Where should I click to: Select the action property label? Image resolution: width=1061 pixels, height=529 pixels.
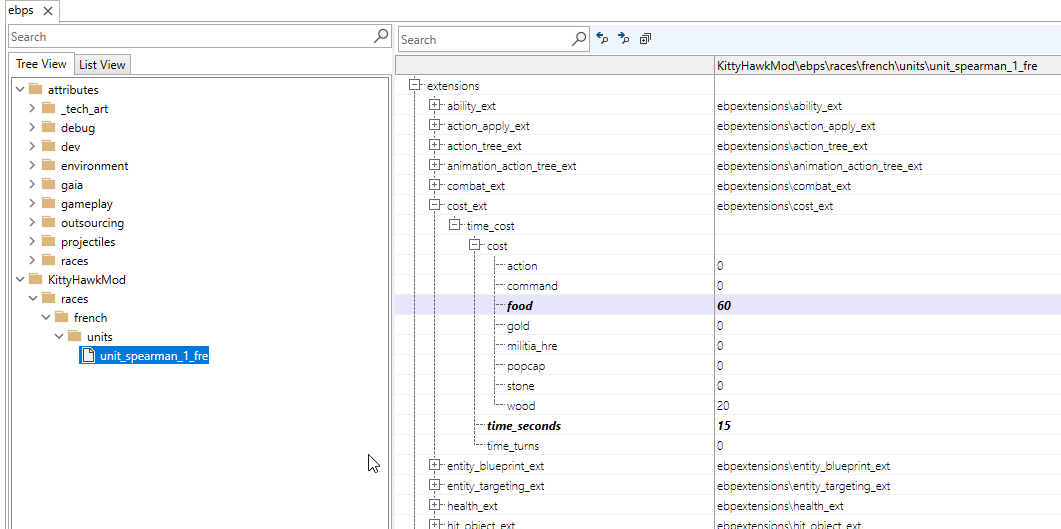pos(522,266)
